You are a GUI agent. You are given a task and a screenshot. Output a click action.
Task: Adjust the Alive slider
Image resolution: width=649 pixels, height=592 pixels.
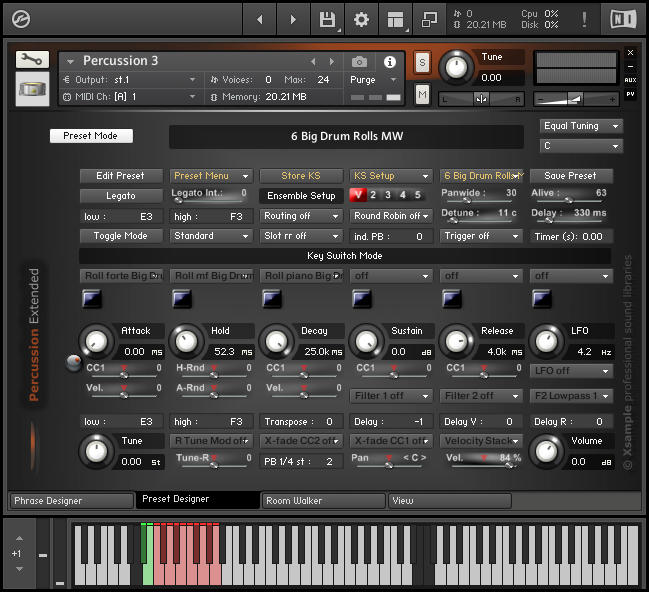coord(569,200)
